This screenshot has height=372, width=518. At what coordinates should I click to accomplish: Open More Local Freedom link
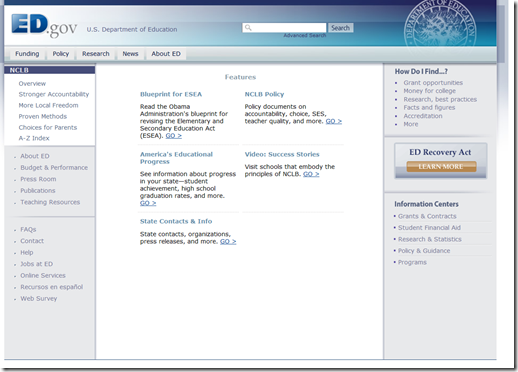coord(48,105)
